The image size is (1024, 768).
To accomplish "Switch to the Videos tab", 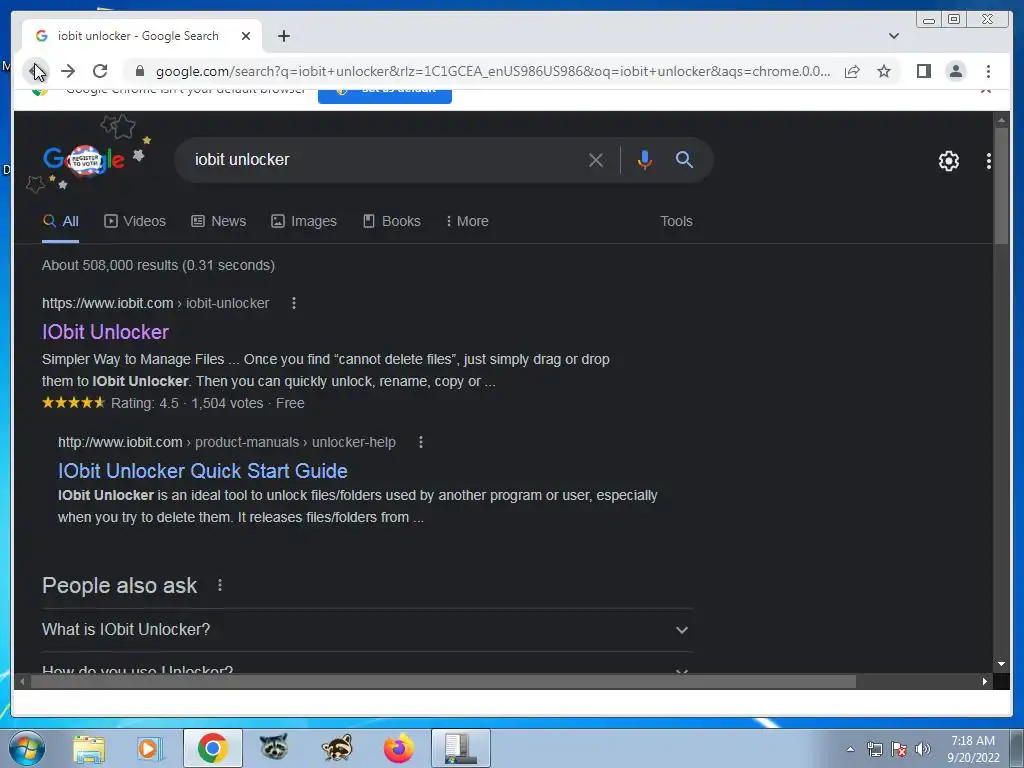I will pyautogui.click(x=135, y=221).
